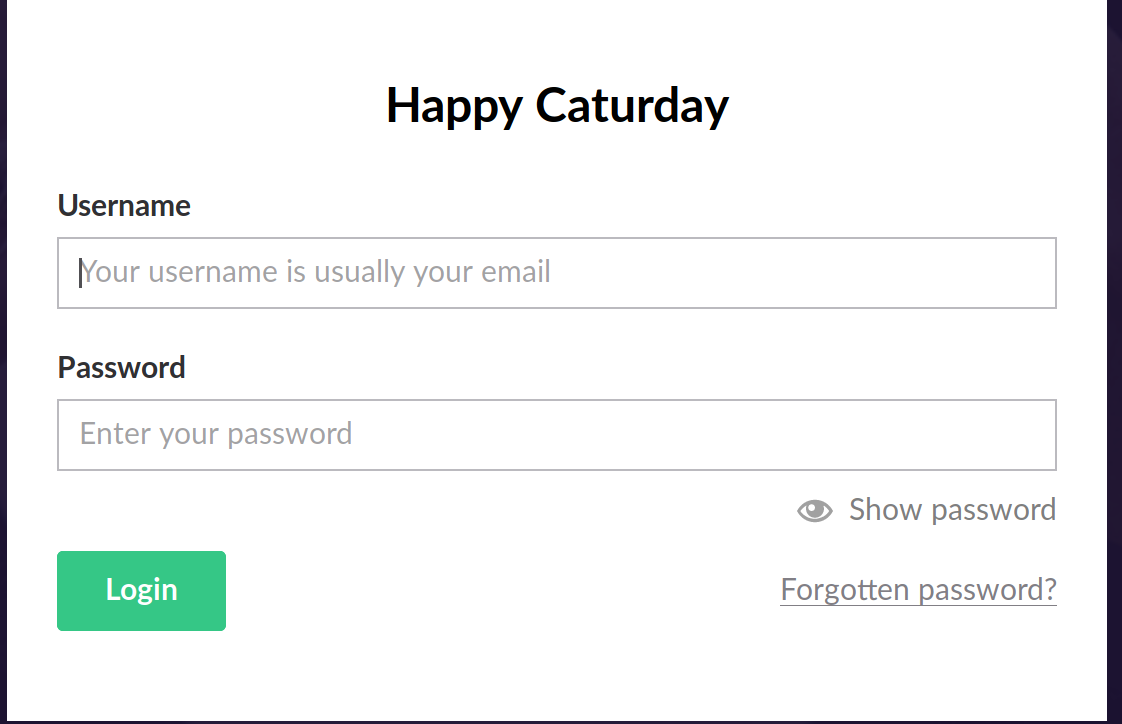The height and width of the screenshot is (724, 1122).
Task: Select the Forgotten password? recovery link
Action: click(x=918, y=589)
